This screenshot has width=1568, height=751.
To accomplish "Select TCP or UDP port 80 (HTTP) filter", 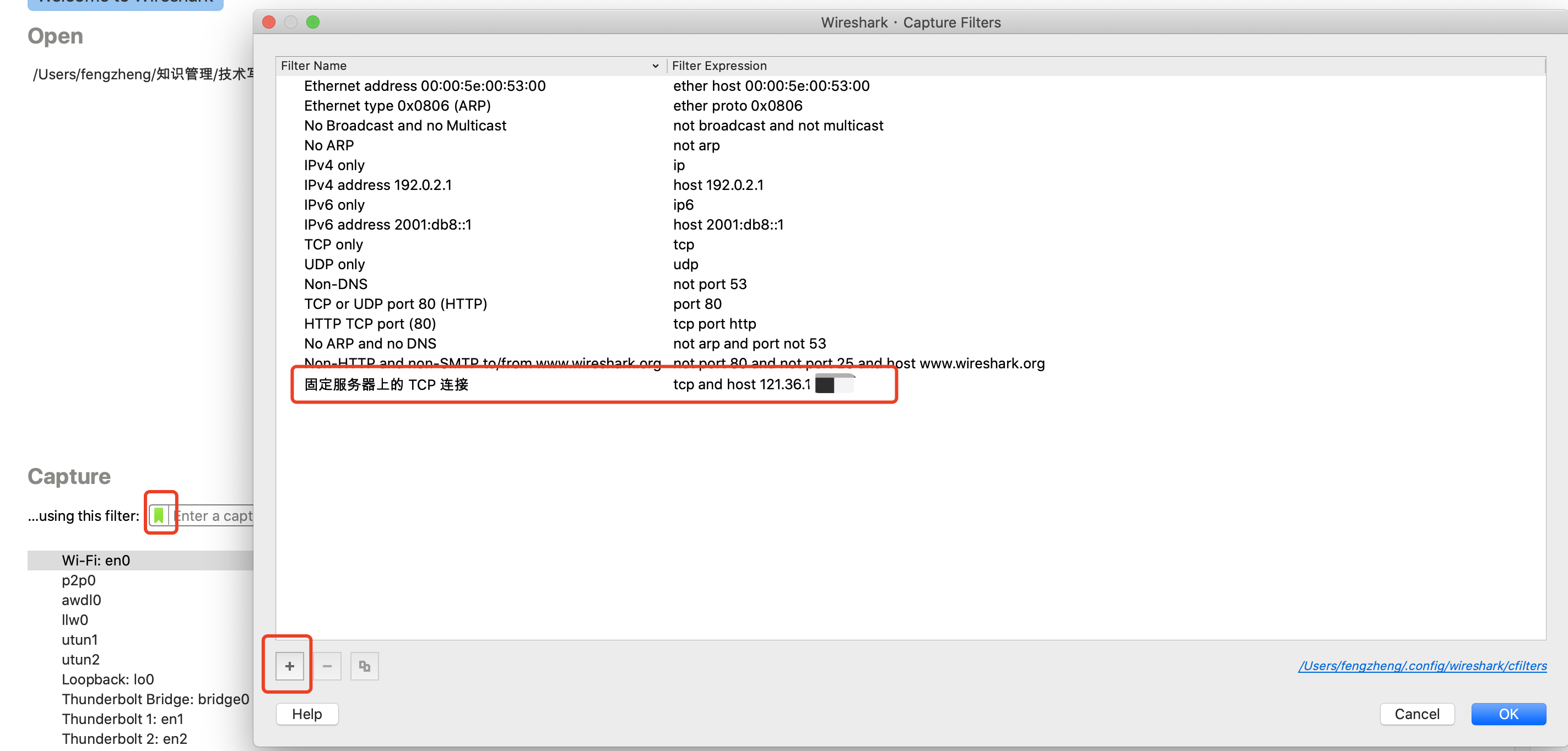I will coord(396,303).
